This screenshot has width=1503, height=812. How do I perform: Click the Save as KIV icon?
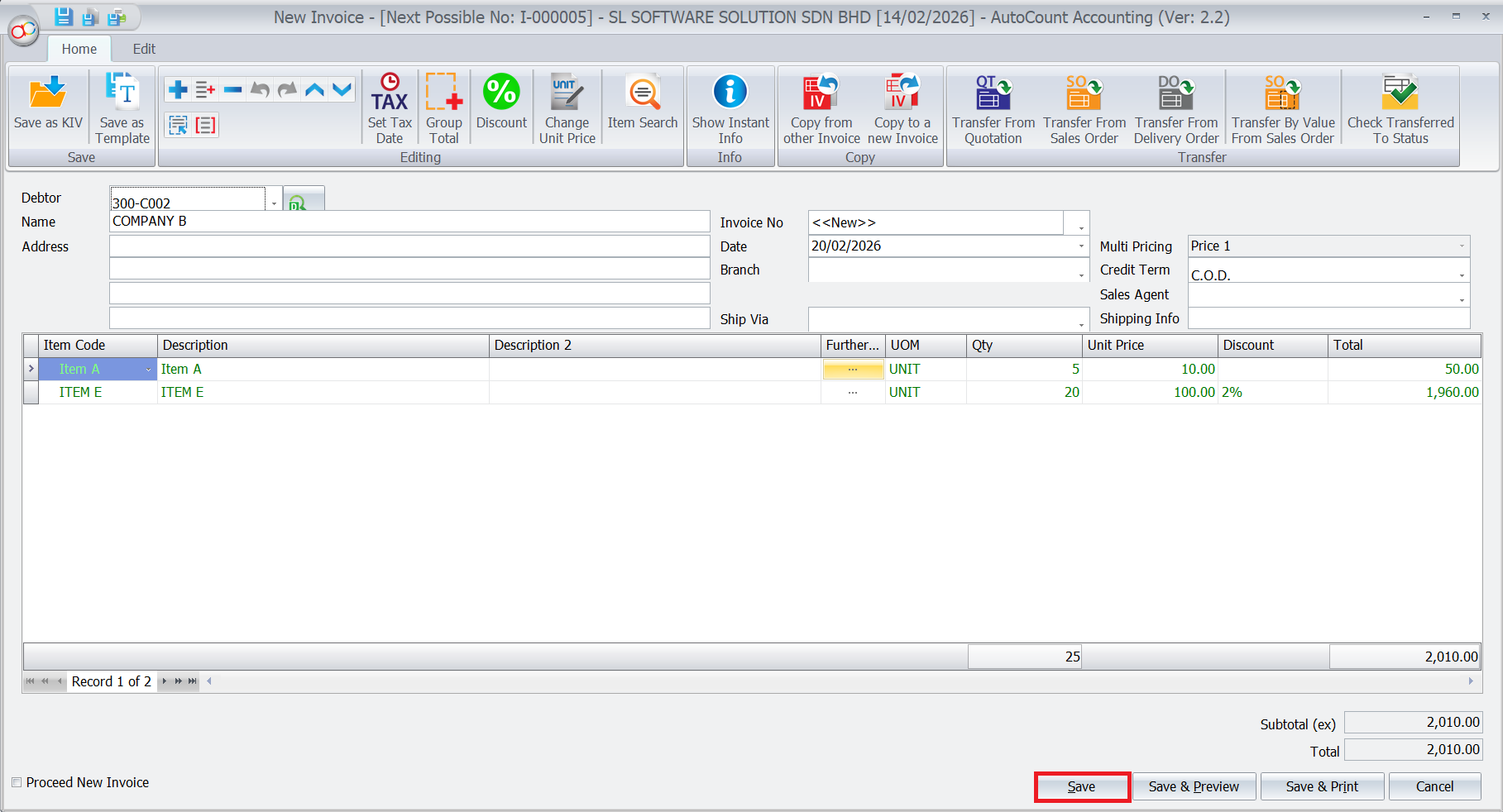click(x=48, y=93)
